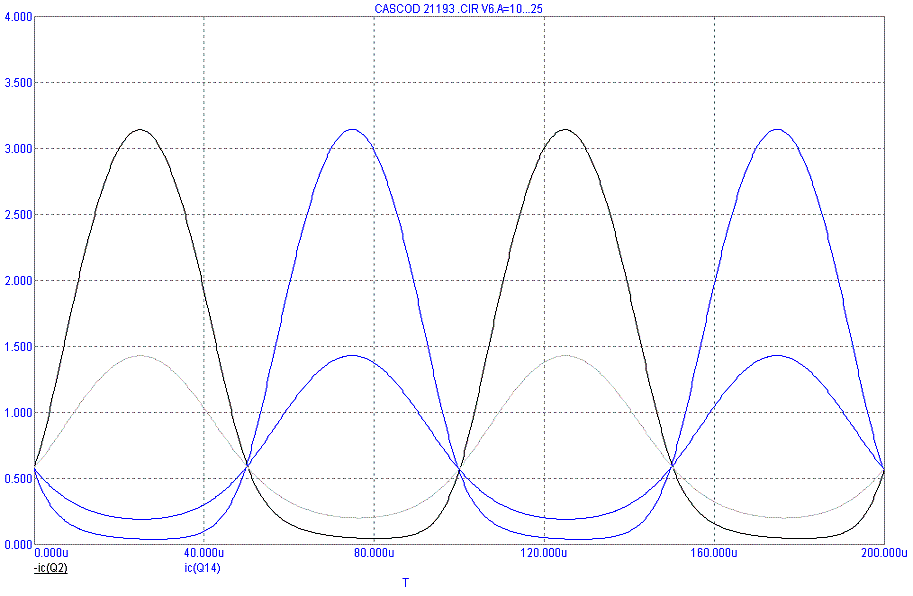Image resolution: width=913 pixels, height=596 pixels.
Task: Click the 120.000u time axis label
Action: pos(544,553)
